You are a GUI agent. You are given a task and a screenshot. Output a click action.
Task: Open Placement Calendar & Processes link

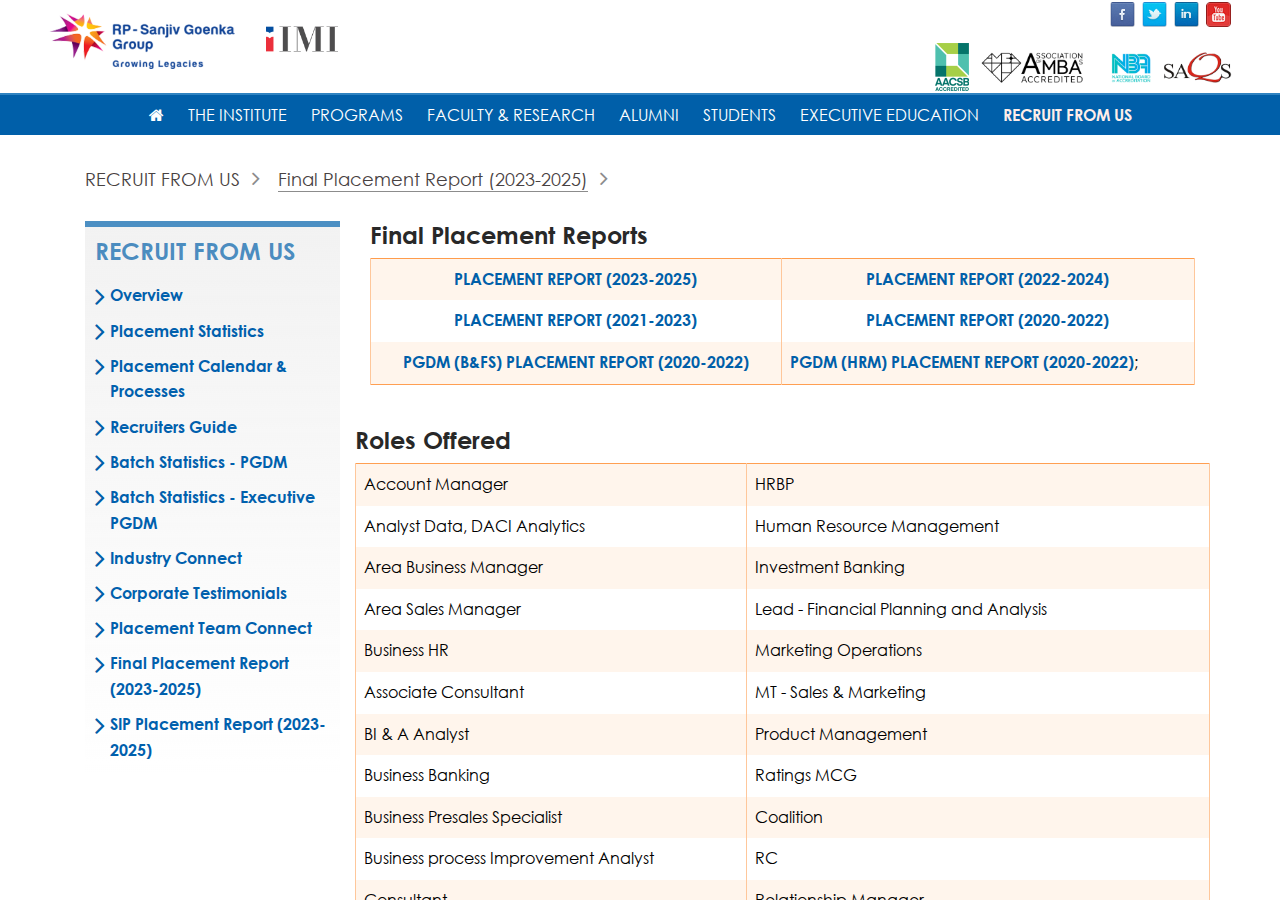198,379
